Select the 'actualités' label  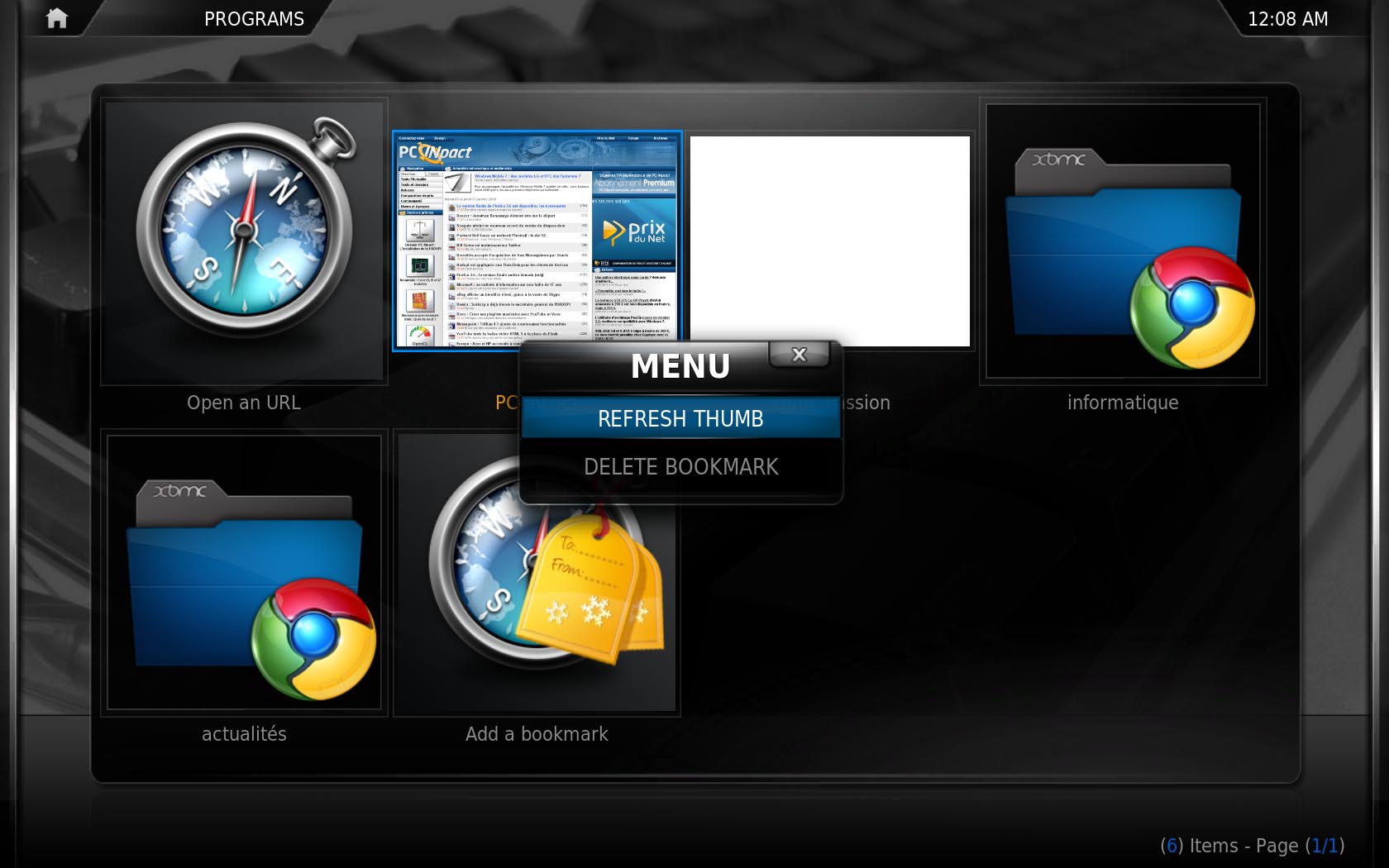[244, 734]
